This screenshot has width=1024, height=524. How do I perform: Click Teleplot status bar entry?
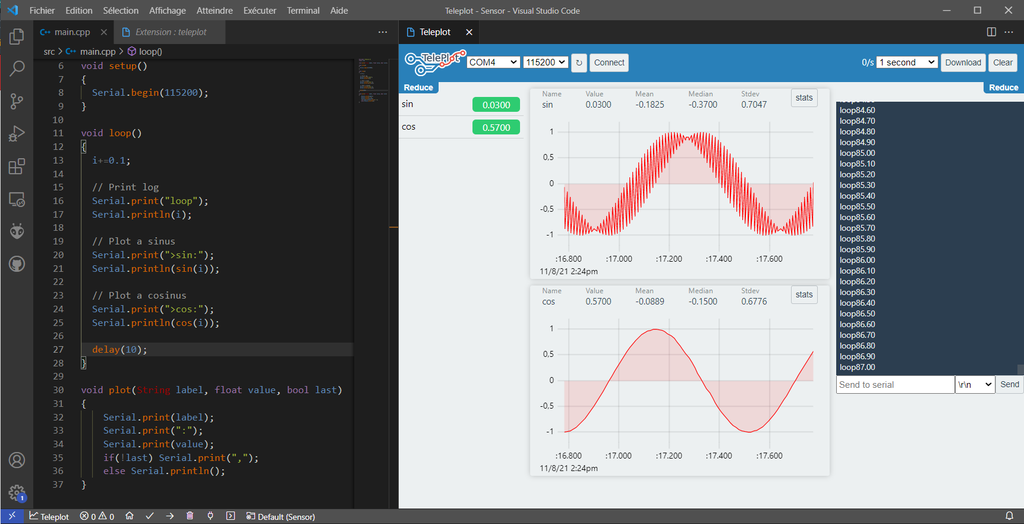(x=50, y=516)
